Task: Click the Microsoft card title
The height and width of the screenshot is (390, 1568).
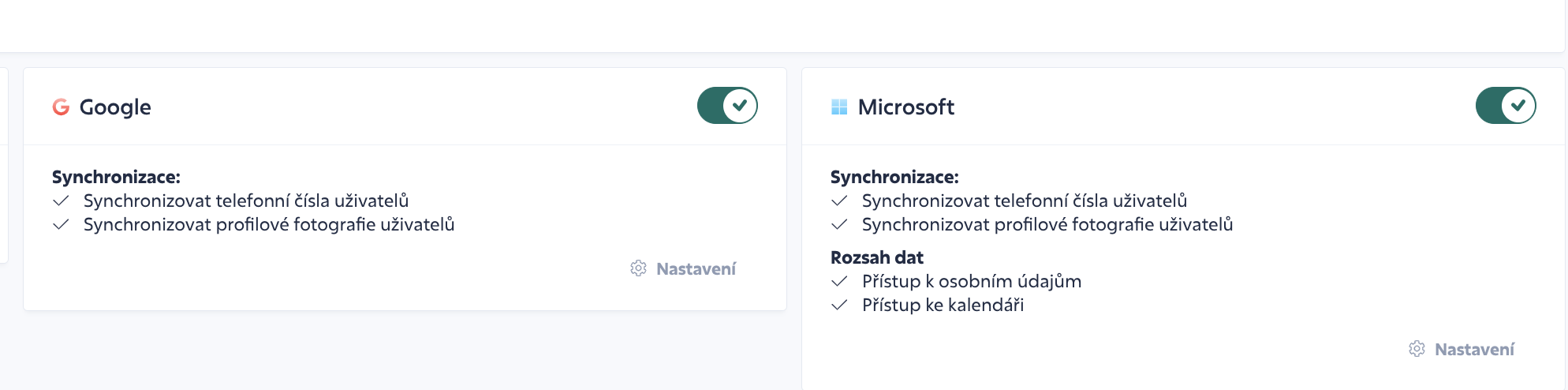Action: point(906,107)
